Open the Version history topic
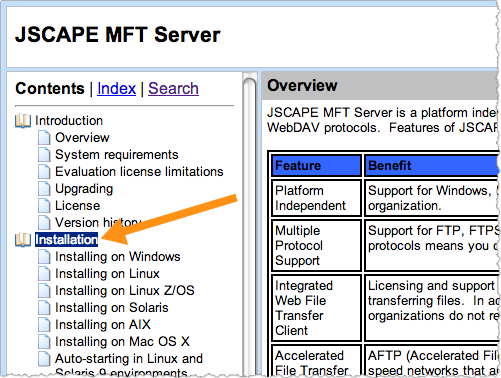 click(98, 222)
